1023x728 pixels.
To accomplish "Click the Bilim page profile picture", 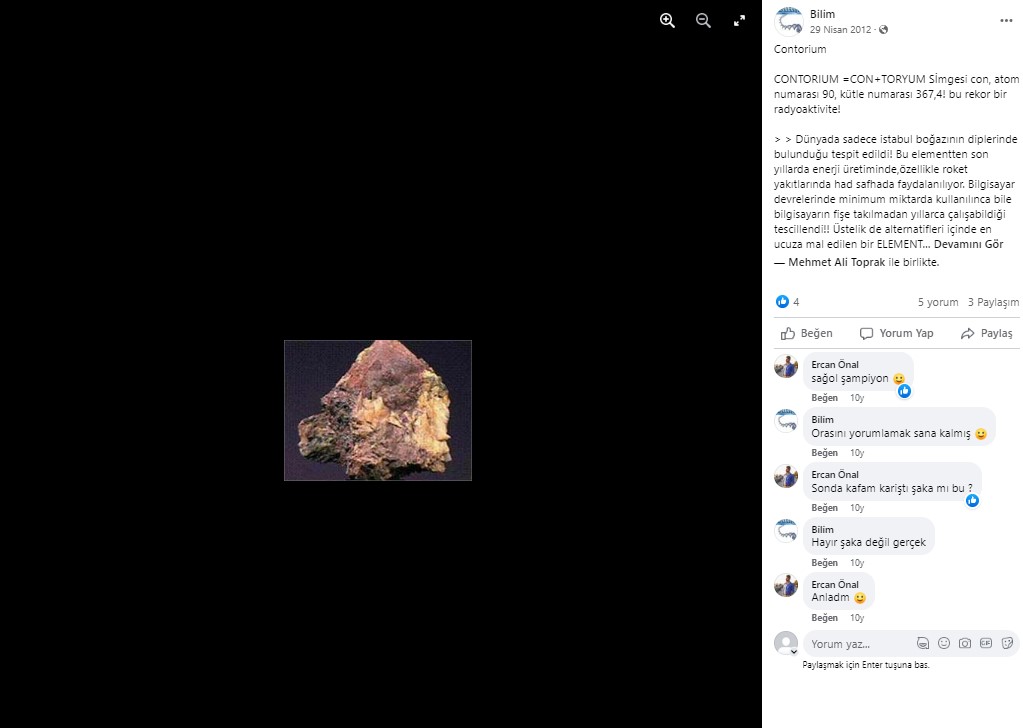I will (x=788, y=21).
